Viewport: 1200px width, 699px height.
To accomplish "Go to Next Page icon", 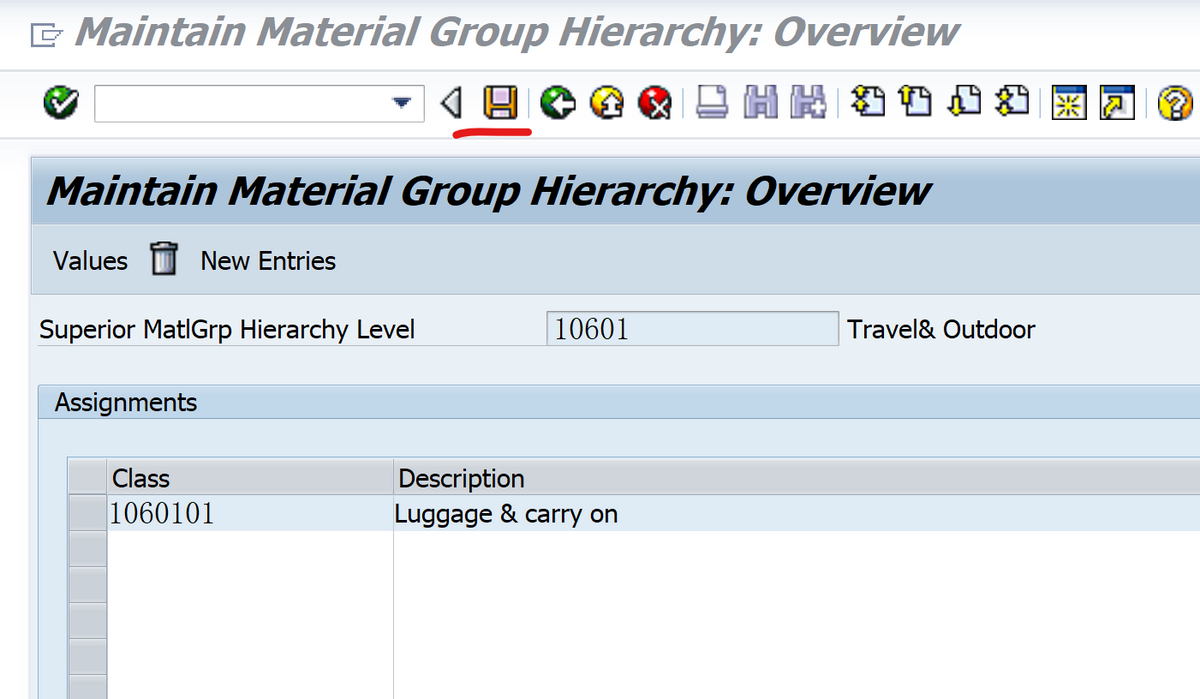I will (965, 102).
